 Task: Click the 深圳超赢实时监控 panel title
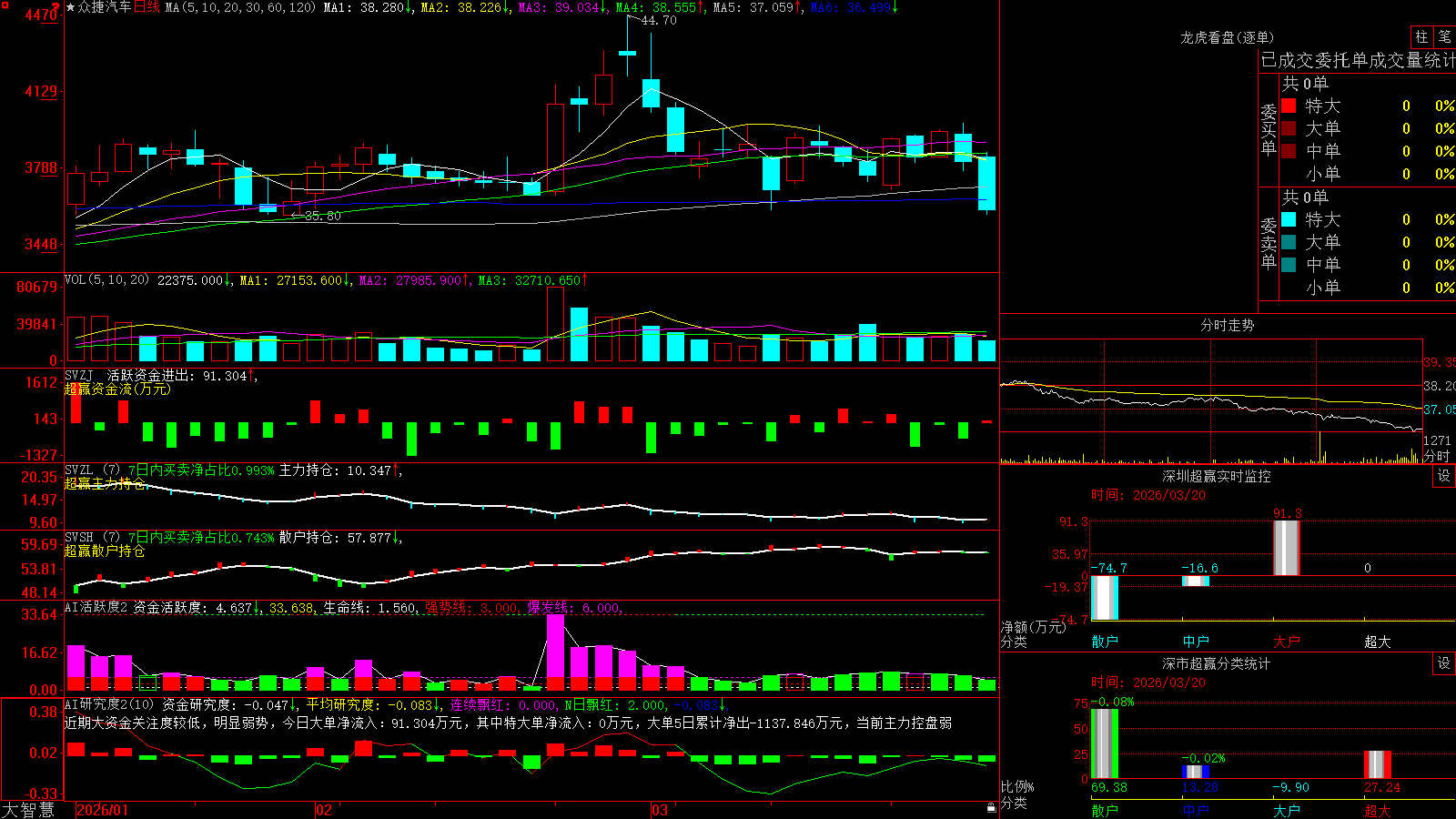click(1217, 476)
